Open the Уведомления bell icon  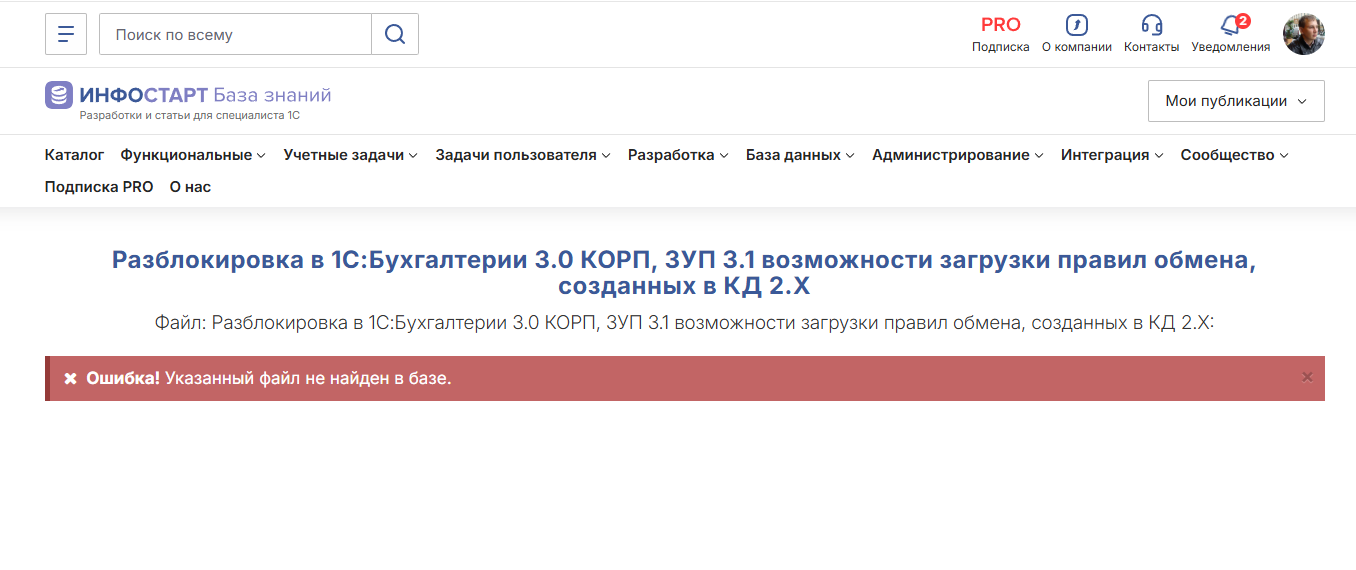click(x=1231, y=25)
